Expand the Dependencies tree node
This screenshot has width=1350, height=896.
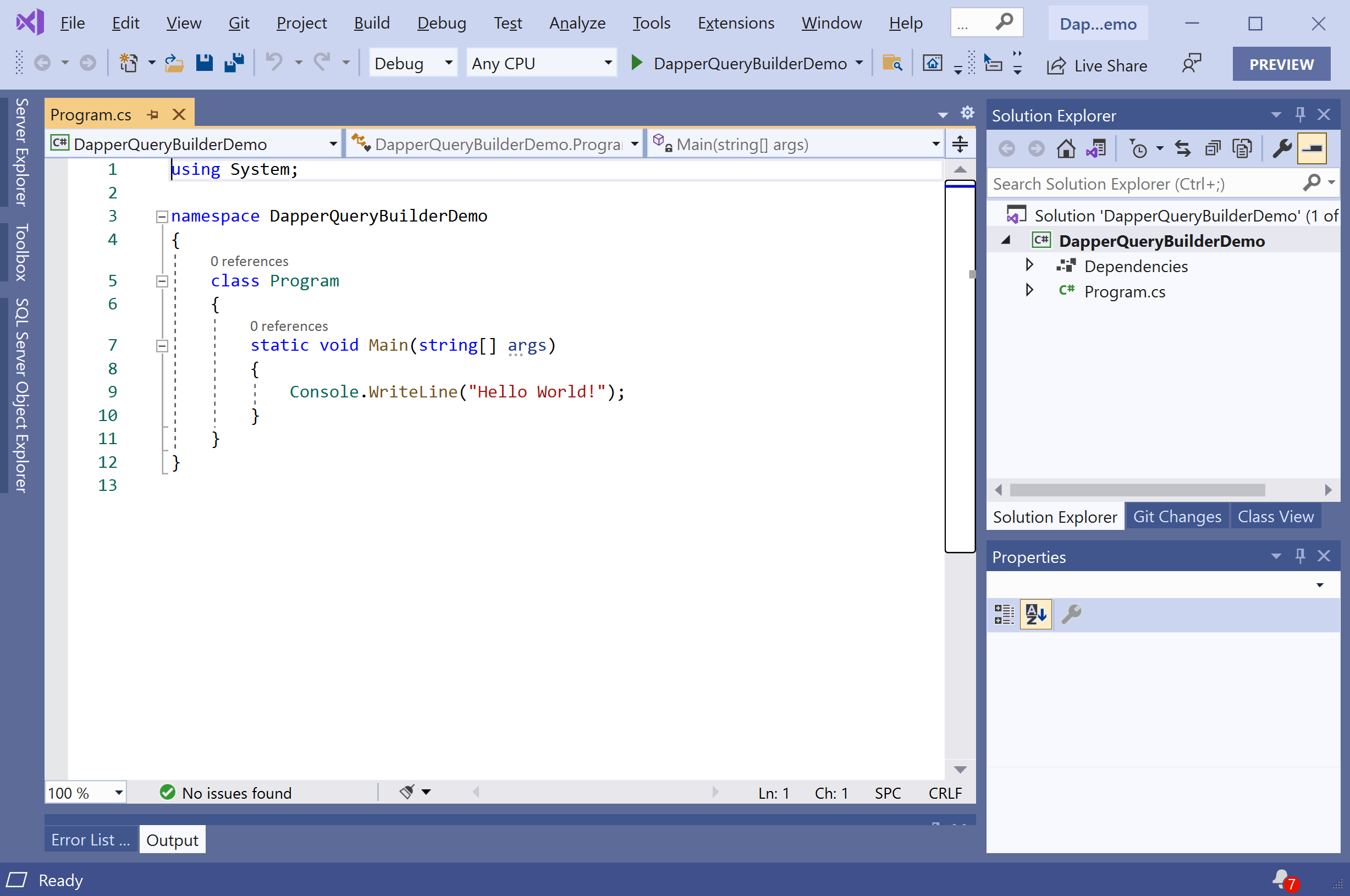click(1029, 265)
